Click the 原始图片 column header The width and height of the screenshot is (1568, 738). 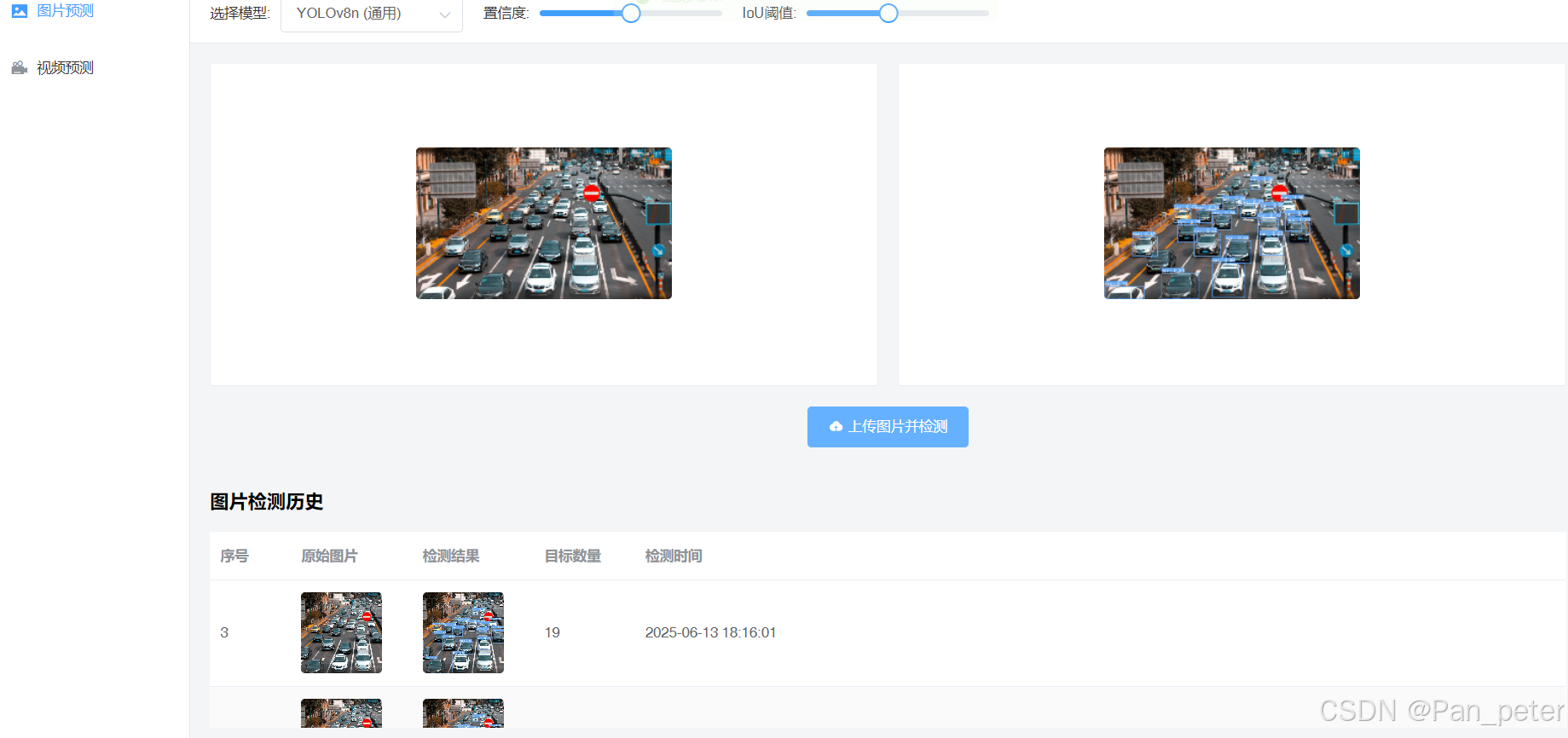click(x=330, y=556)
